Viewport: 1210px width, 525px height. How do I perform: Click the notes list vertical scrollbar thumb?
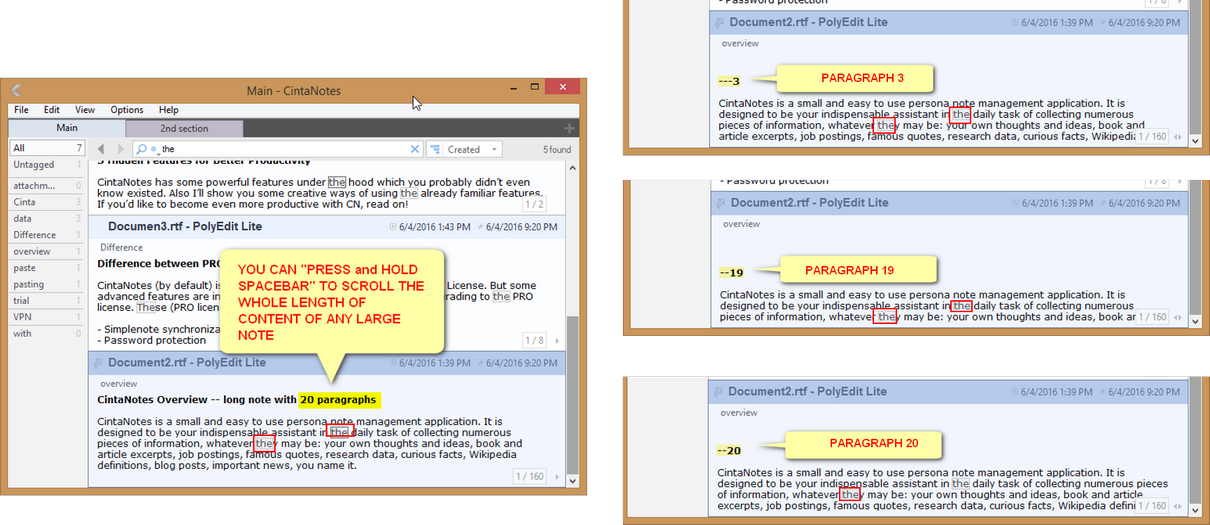click(572, 396)
